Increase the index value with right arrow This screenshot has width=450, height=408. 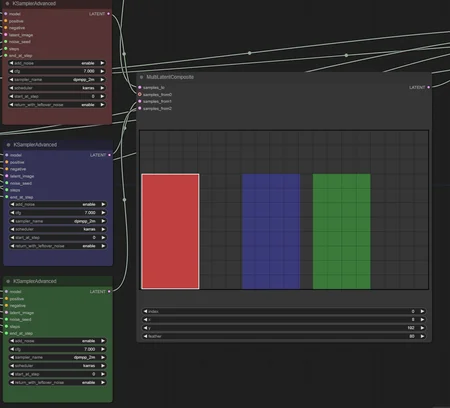422,311
